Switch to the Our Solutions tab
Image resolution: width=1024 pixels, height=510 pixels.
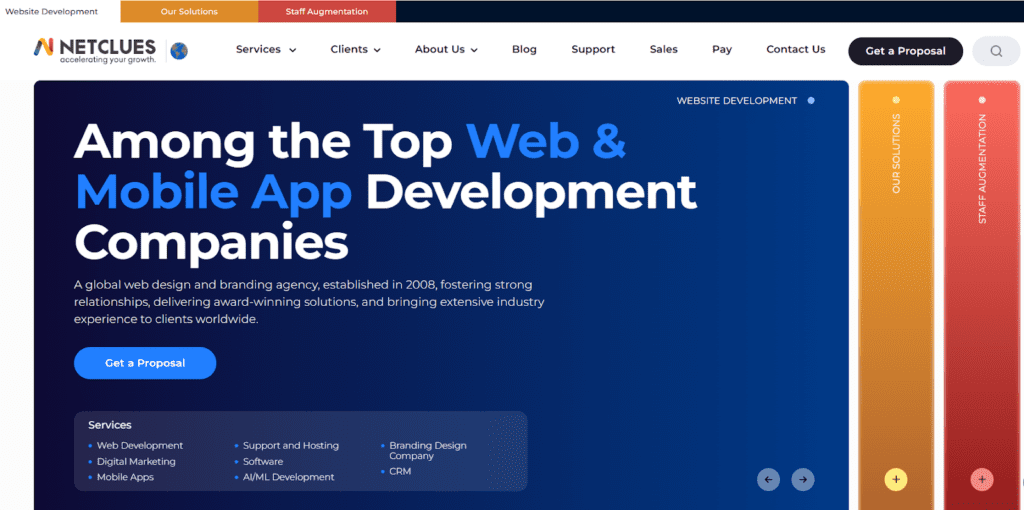coord(189,12)
